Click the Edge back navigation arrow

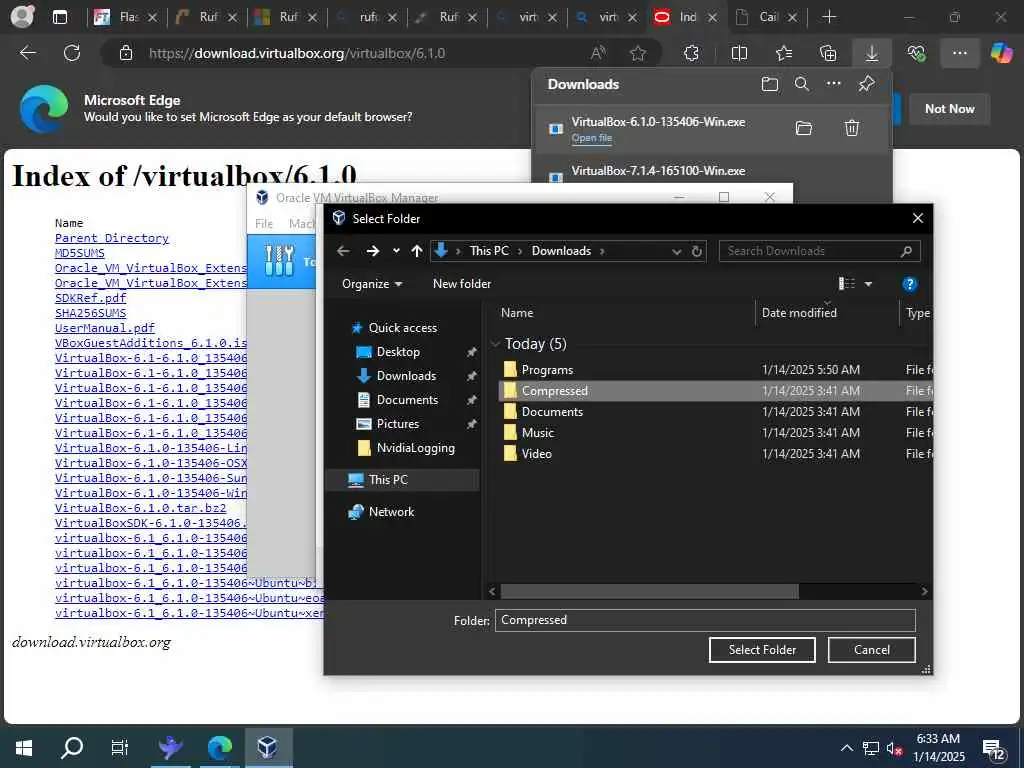tap(28, 53)
